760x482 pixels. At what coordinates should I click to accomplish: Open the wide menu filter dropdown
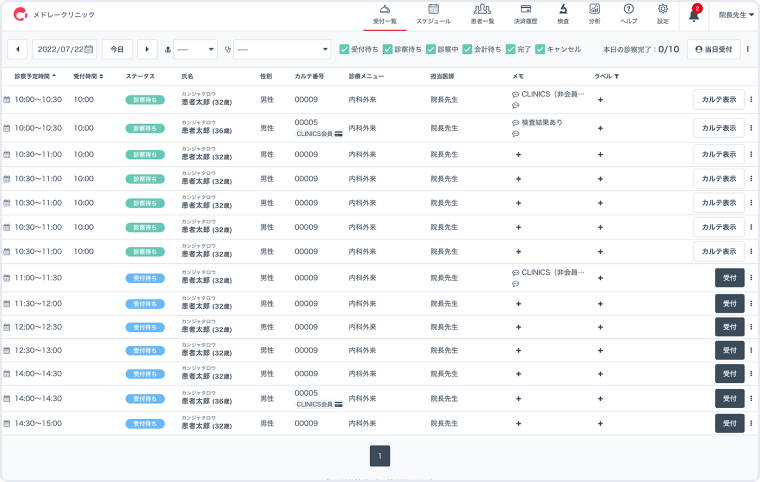pos(282,49)
